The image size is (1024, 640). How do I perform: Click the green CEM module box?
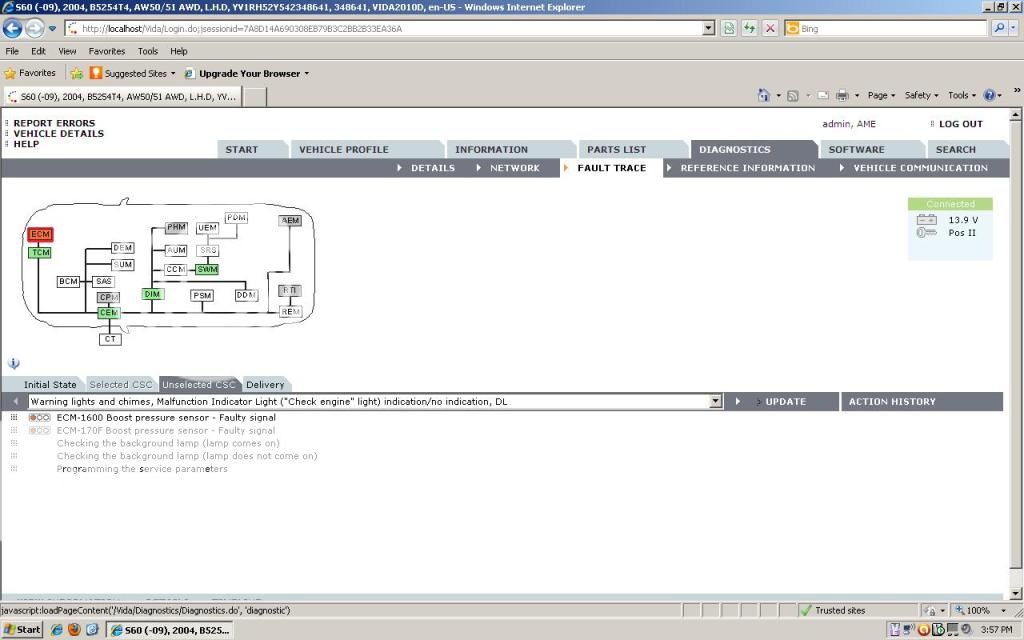109,313
